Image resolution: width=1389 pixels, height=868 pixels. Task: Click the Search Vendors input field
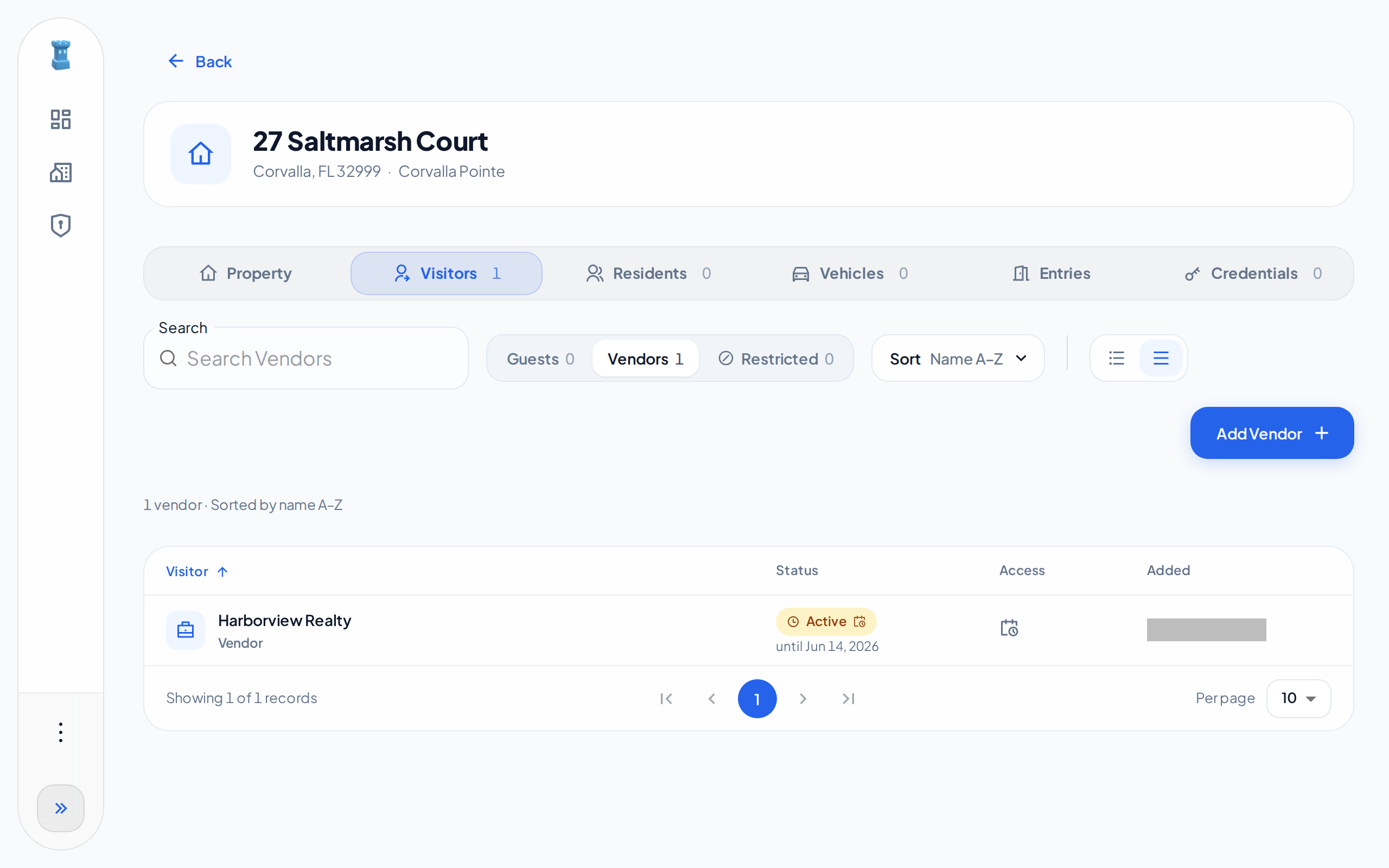coord(306,359)
